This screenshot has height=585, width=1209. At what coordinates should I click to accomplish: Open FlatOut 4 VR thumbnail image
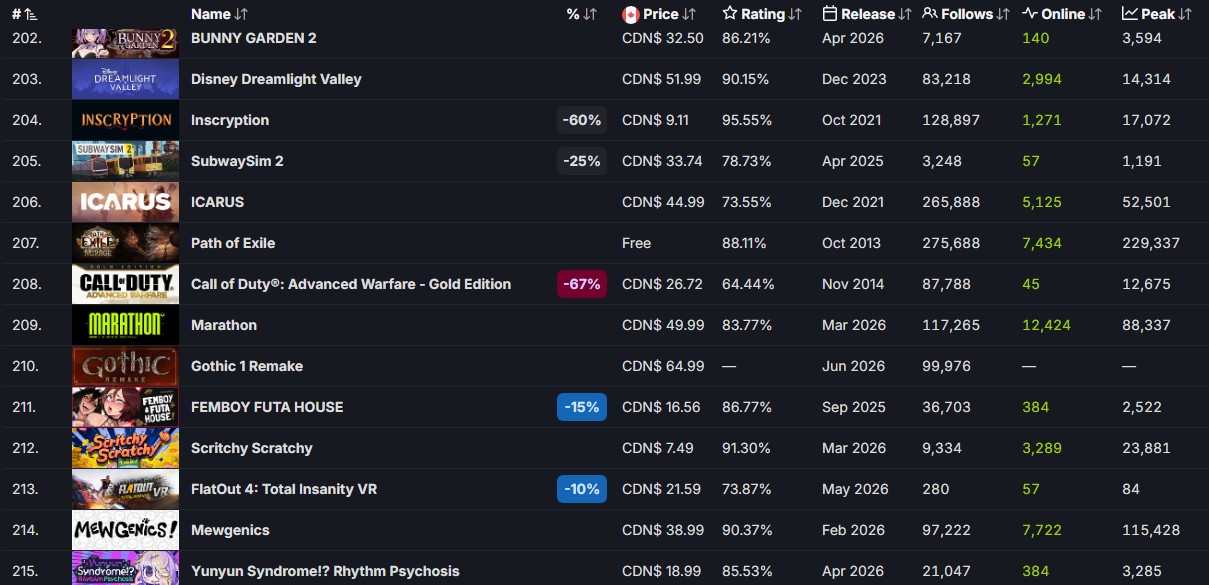point(125,489)
